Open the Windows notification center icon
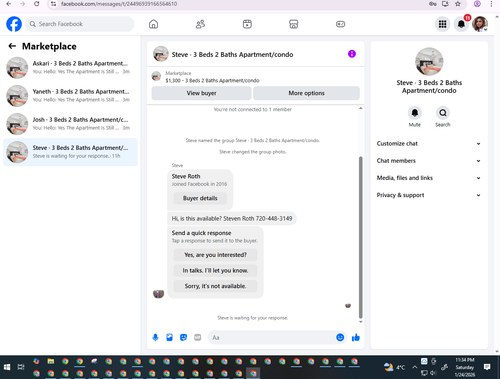Viewport: 500px width, 379px height. point(487,367)
